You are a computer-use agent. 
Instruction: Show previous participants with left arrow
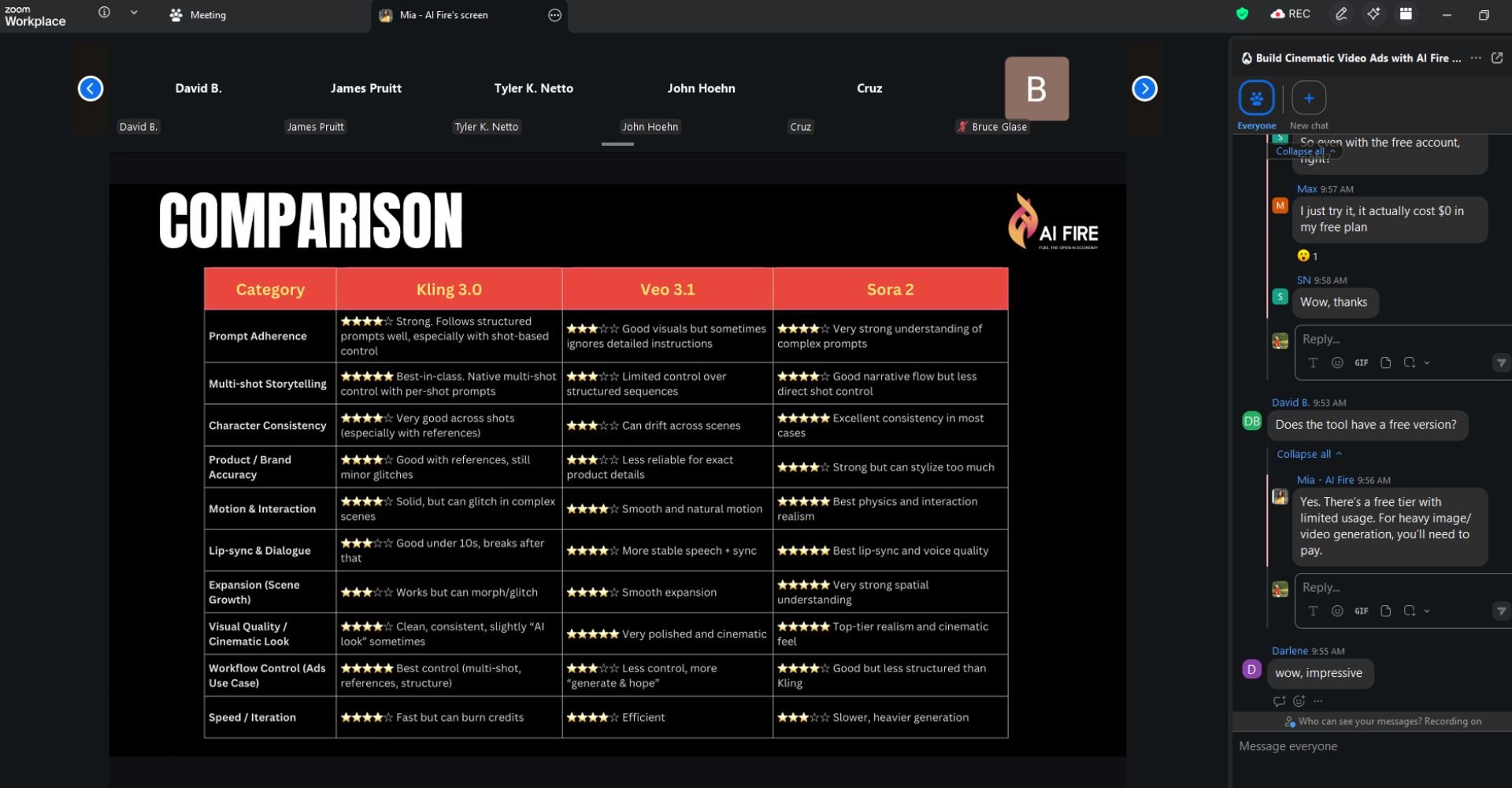(91, 89)
